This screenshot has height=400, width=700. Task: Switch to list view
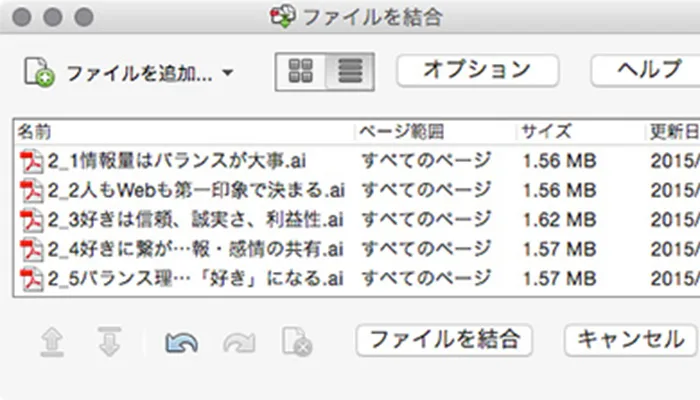(x=349, y=71)
